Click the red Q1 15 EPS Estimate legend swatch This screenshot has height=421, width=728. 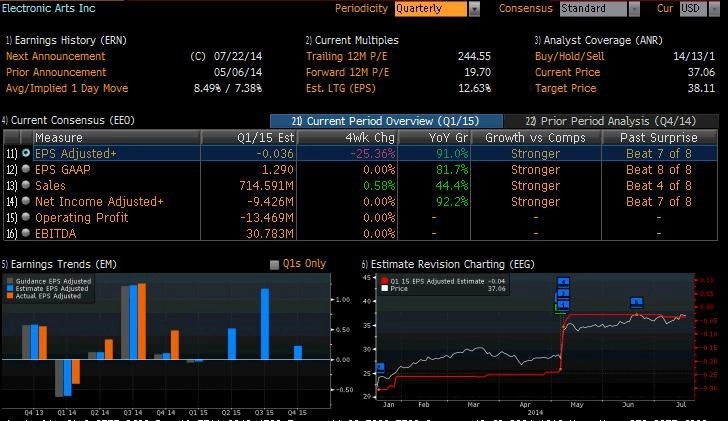(x=384, y=281)
